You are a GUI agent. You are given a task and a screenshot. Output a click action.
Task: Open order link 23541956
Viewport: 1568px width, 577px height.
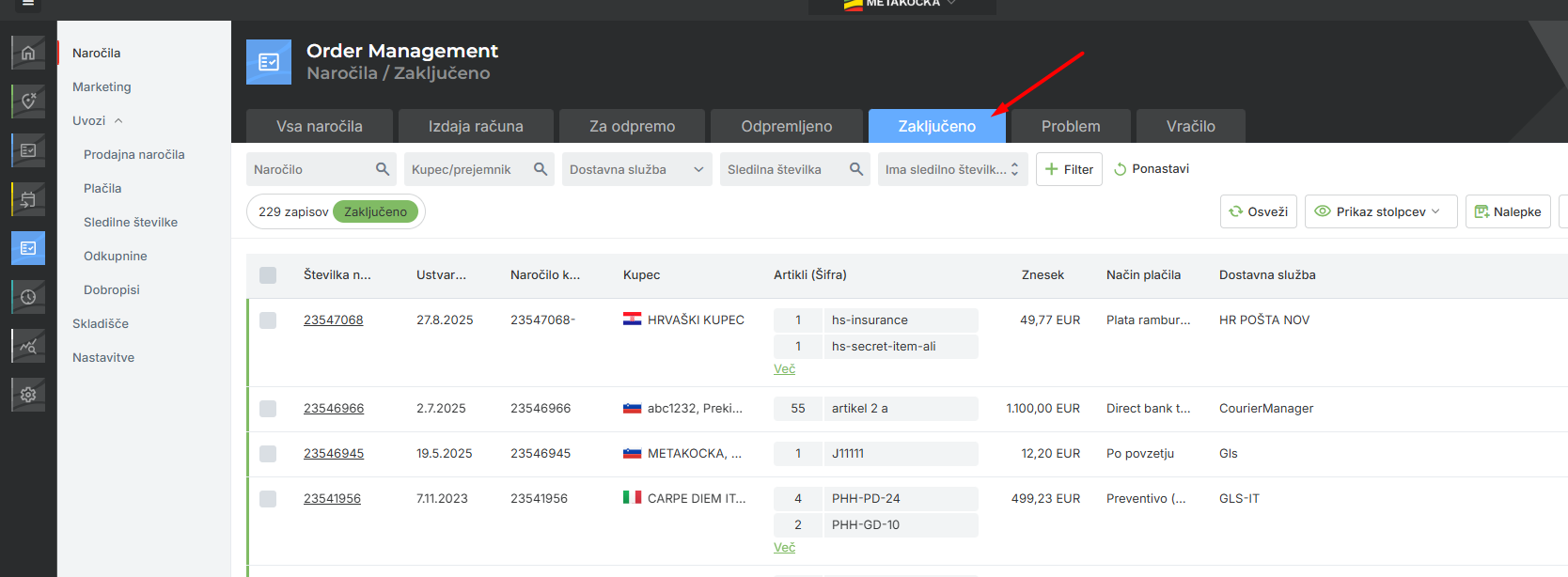point(332,498)
